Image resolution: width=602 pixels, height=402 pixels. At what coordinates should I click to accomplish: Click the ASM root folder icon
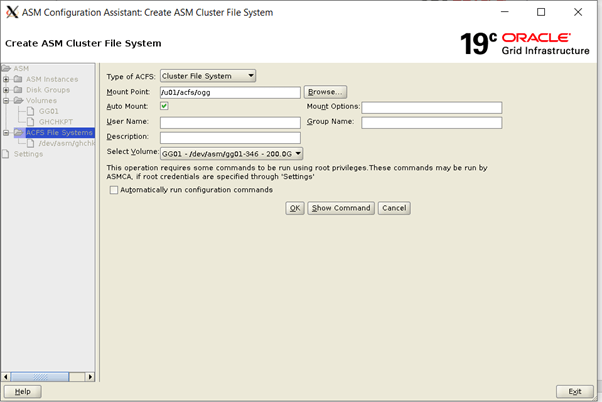tap(7, 68)
